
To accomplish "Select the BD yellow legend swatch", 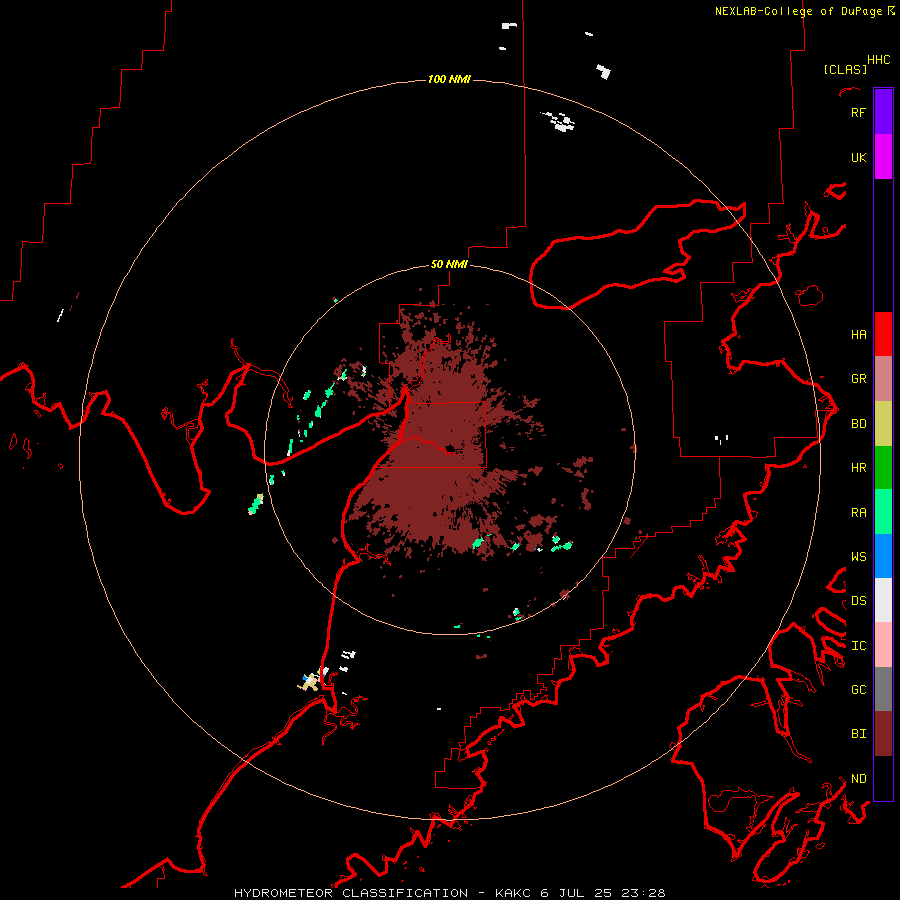I will coord(883,424).
